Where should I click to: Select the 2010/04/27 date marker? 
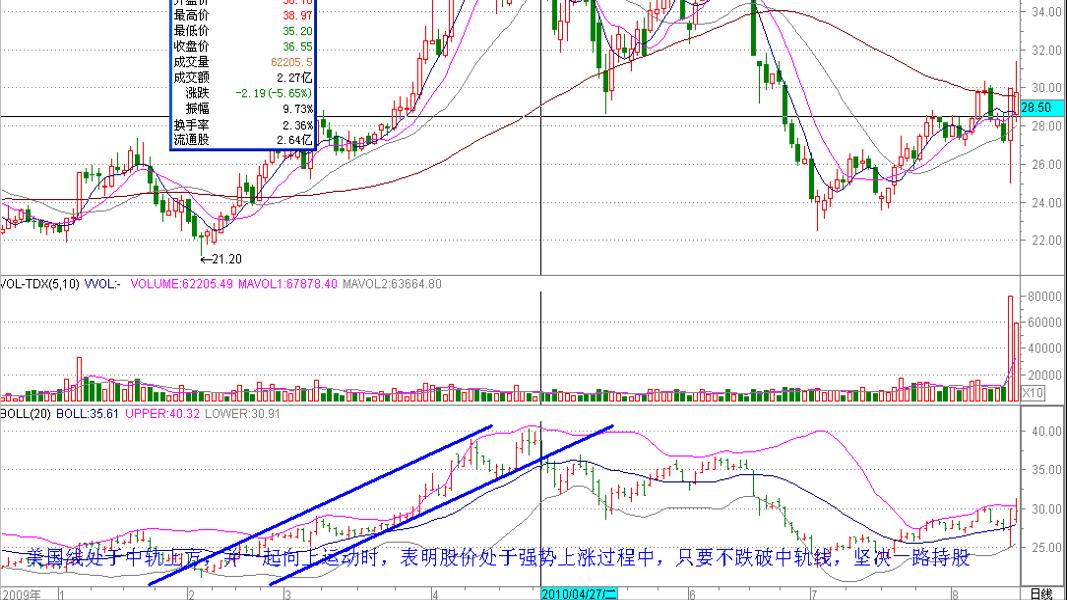click(x=578, y=594)
